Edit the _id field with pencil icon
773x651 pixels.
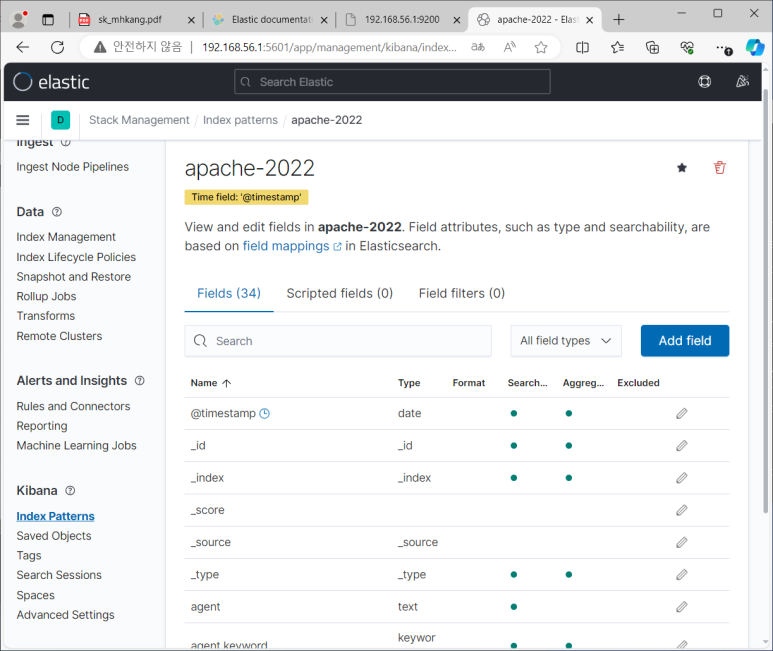(681, 445)
